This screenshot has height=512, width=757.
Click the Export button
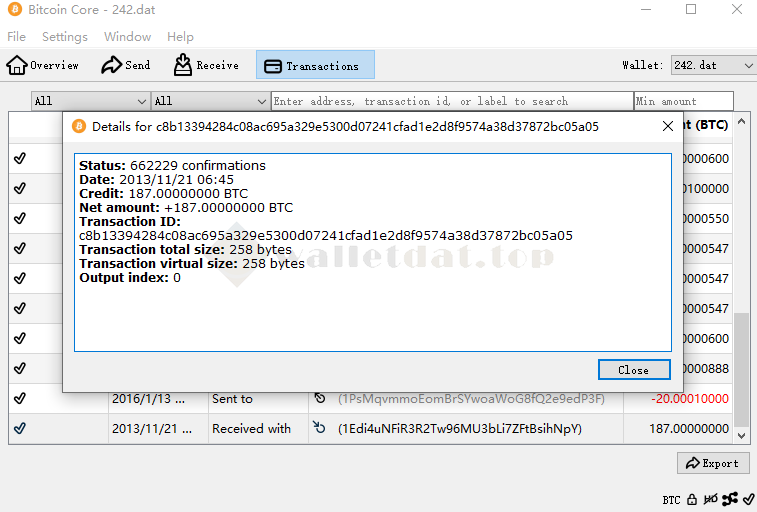[x=713, y=463]
